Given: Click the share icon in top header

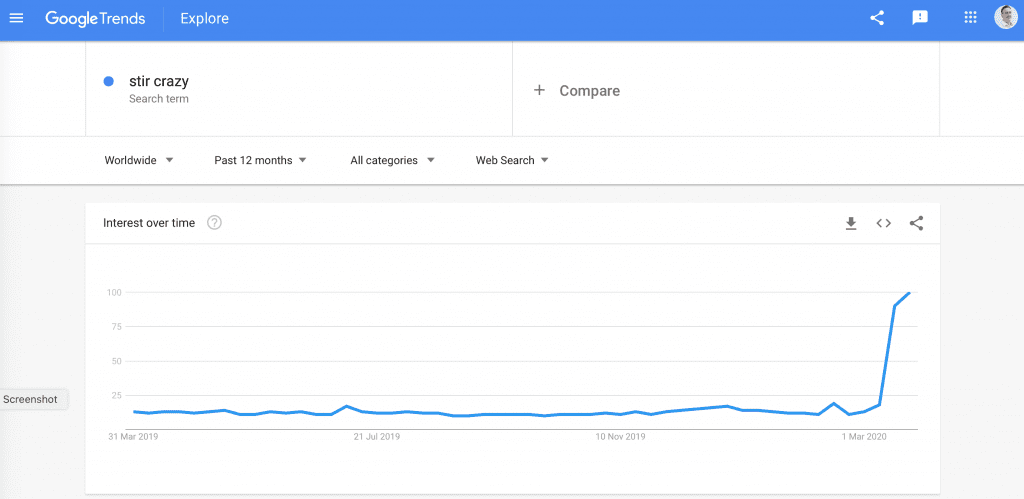Looking at the screenshot, I should click(877, 18).
